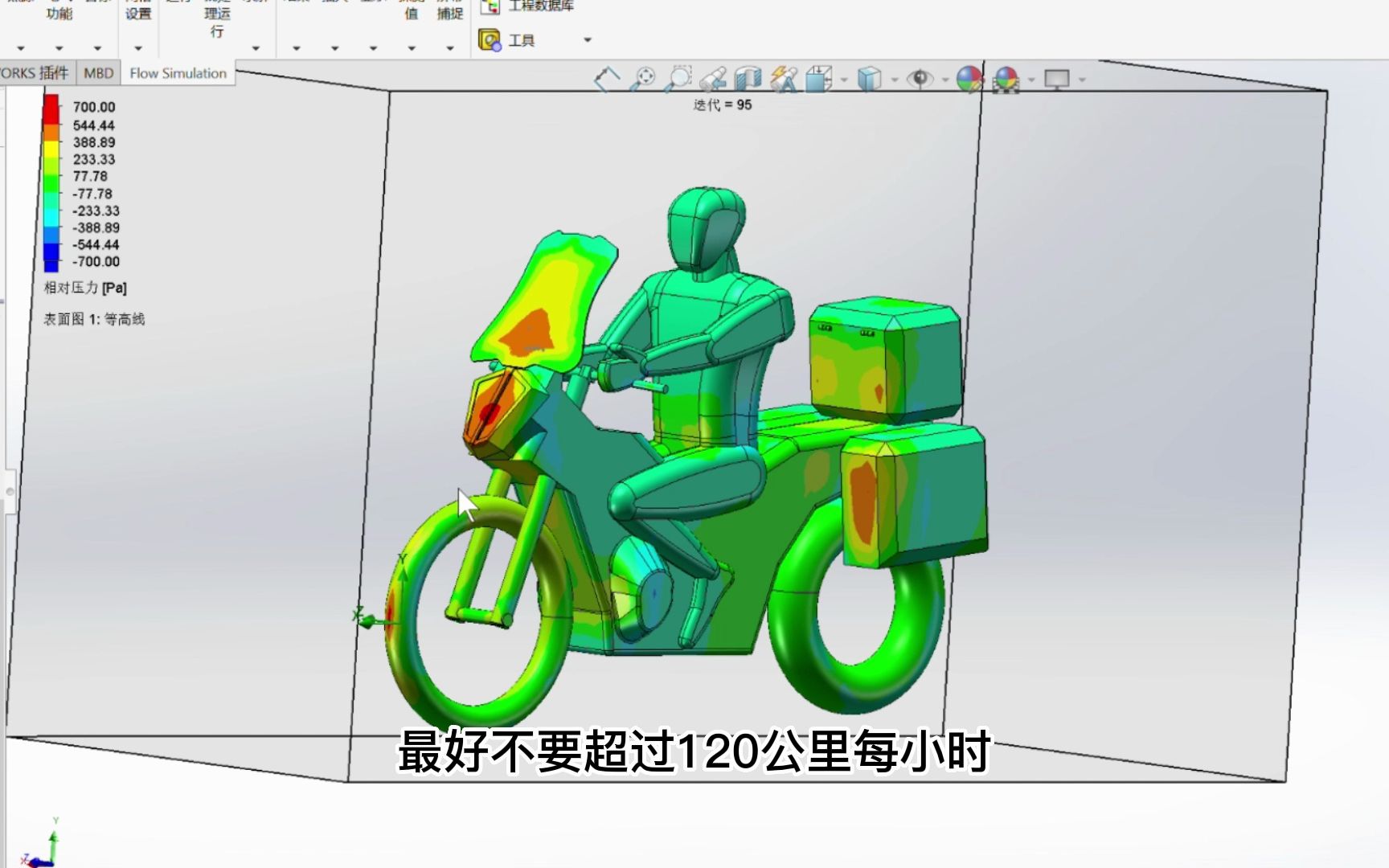Click the red top segment of pressure legend
The height and width of the screenshot is (868, 1389).
[51, 109]
